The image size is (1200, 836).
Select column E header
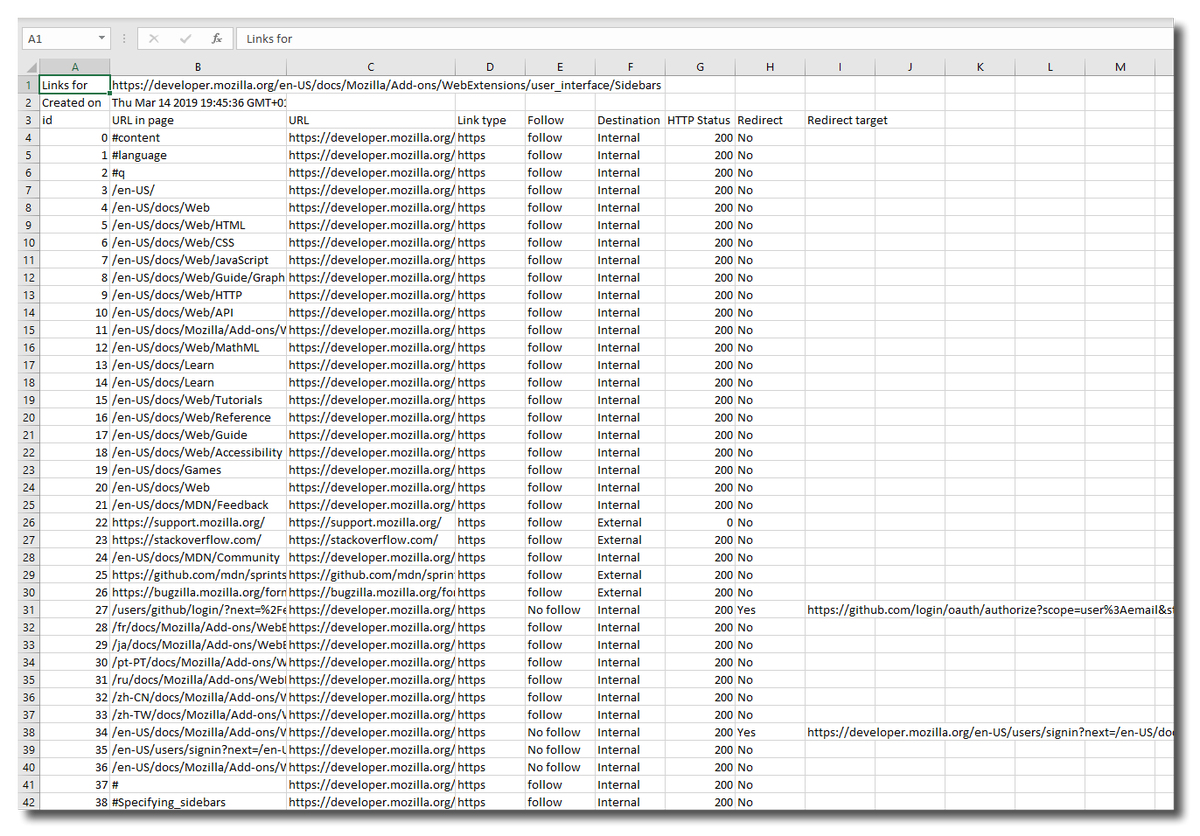(560, 67)
